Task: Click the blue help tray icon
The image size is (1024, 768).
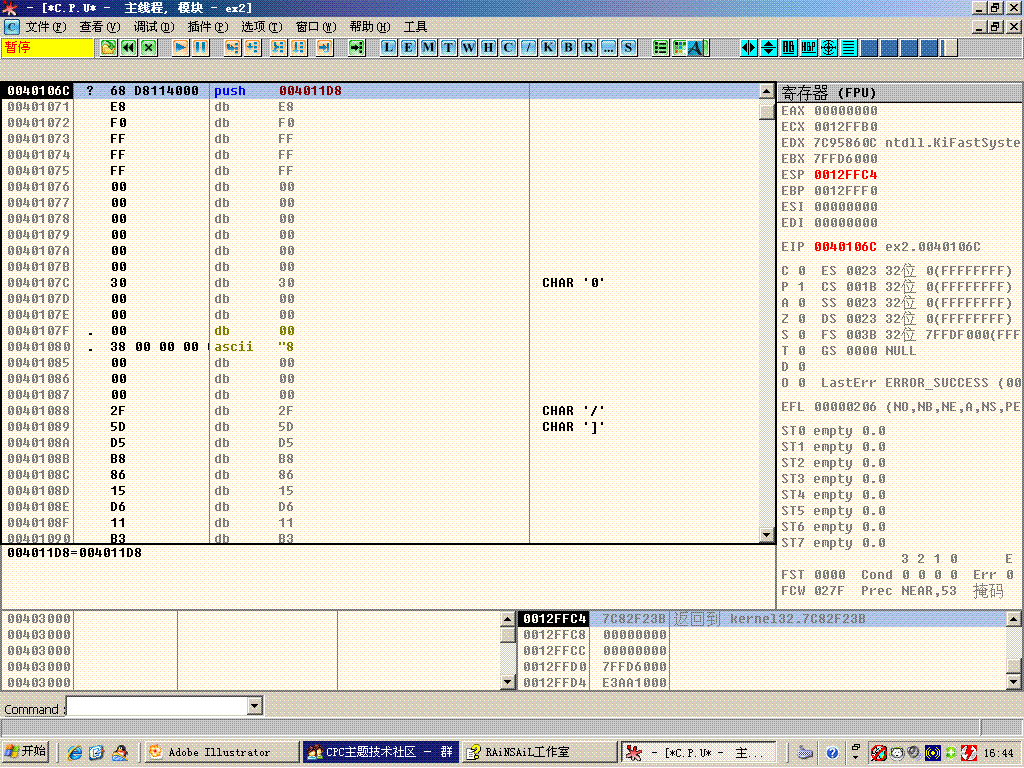Action: (831, 753)
